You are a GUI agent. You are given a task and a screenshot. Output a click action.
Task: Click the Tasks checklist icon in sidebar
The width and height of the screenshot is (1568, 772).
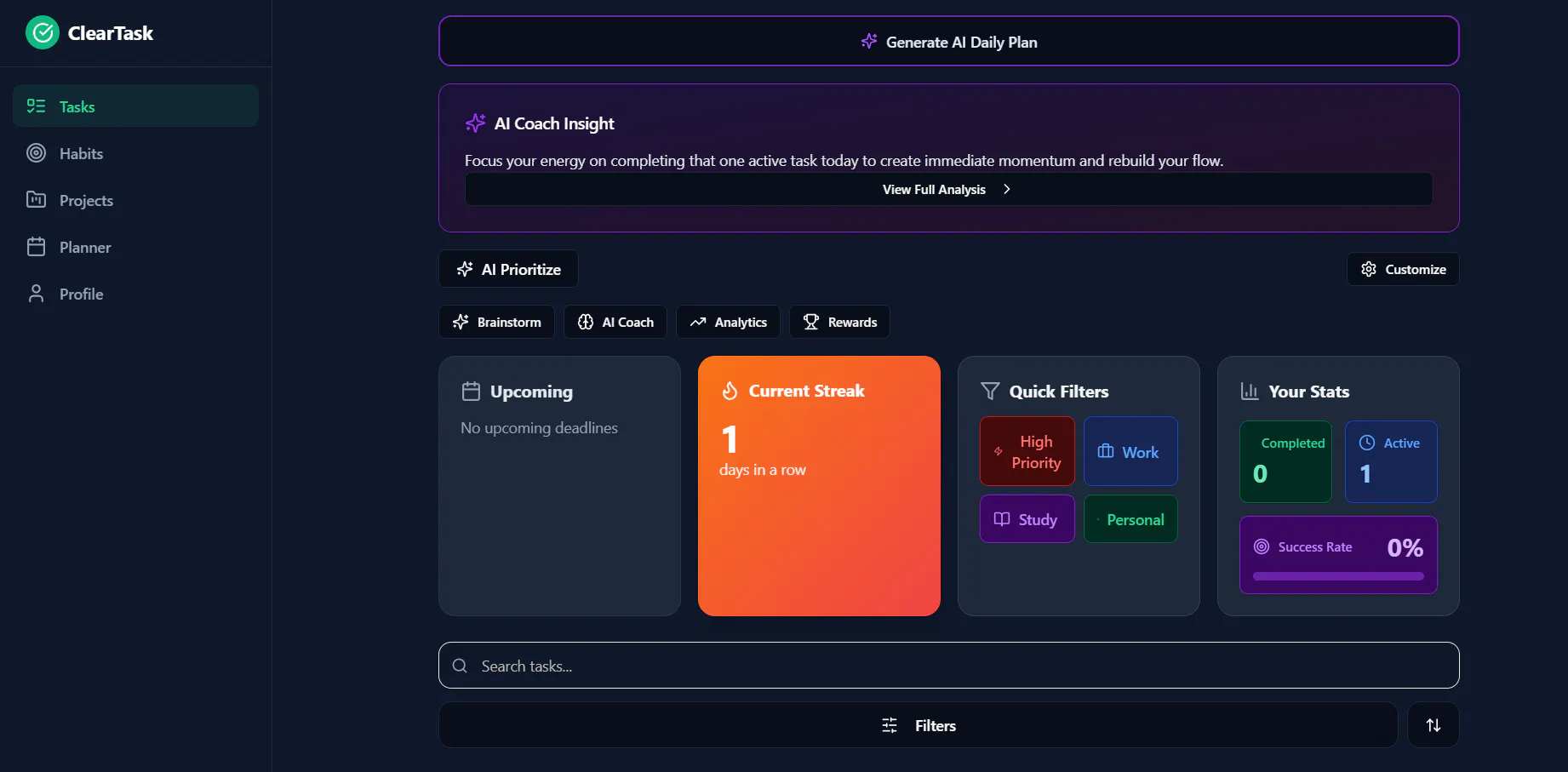(x=36, y=106)
